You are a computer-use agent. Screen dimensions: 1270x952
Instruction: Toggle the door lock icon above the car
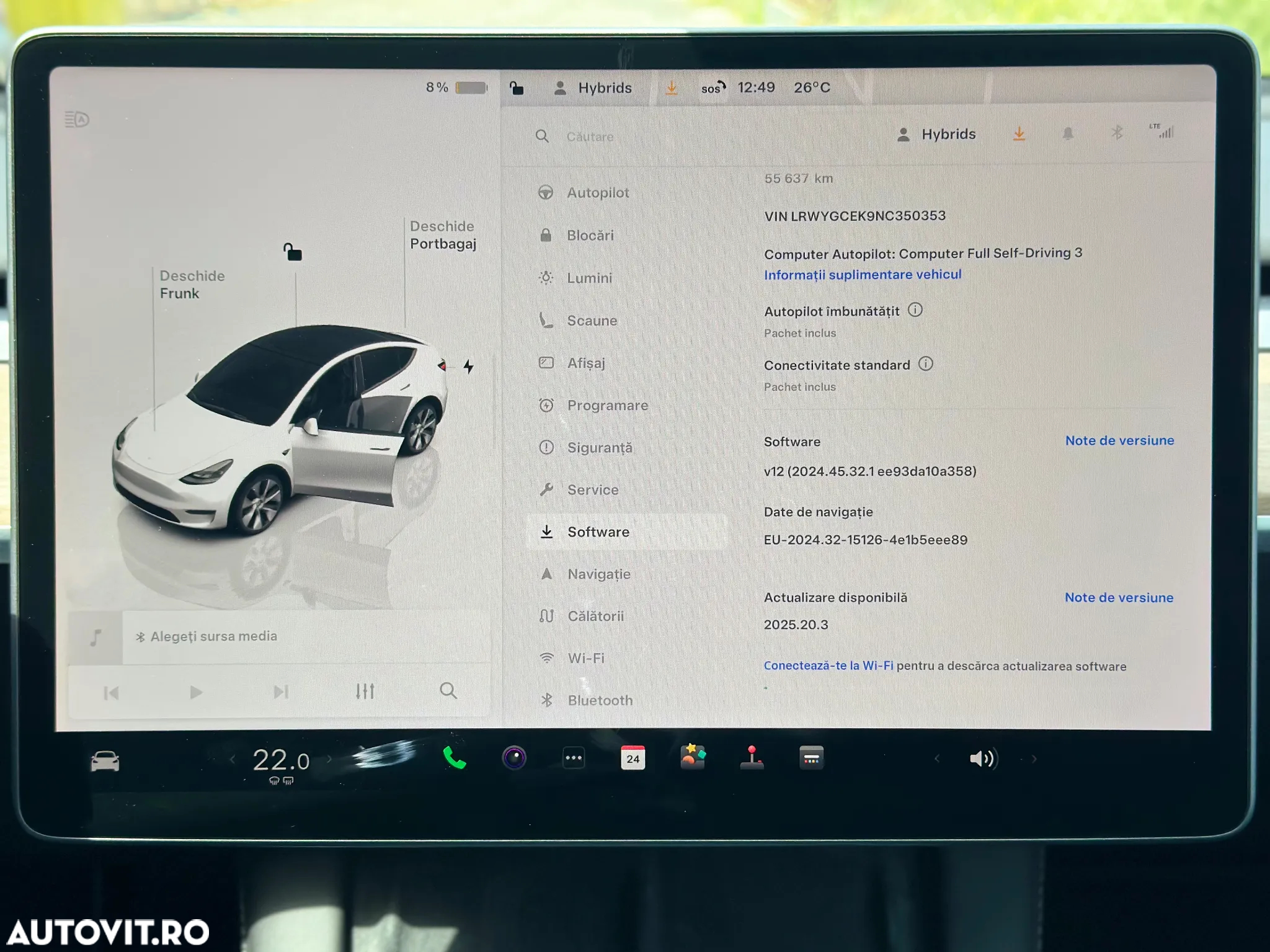tap(293, 252)
